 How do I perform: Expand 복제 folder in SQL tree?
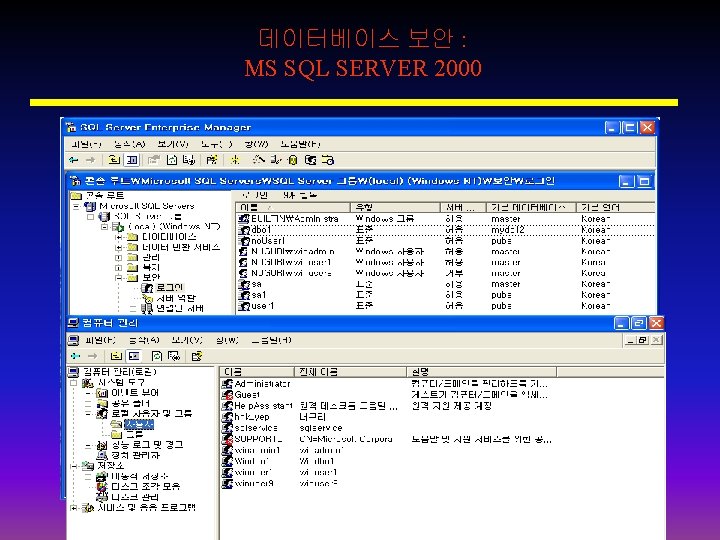click(x=118, y=268)
